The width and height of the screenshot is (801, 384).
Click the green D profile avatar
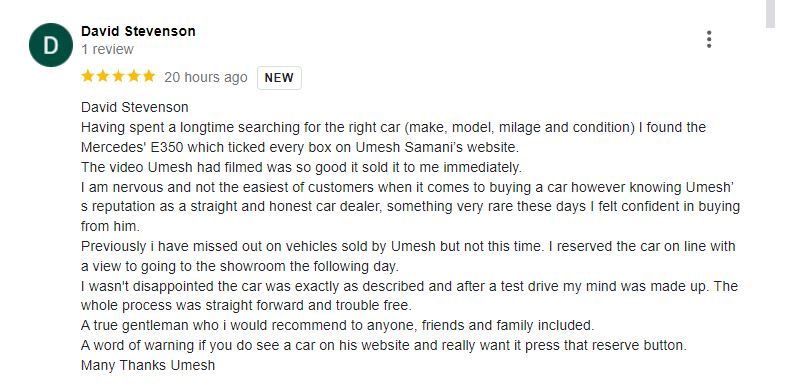(51, 45)
